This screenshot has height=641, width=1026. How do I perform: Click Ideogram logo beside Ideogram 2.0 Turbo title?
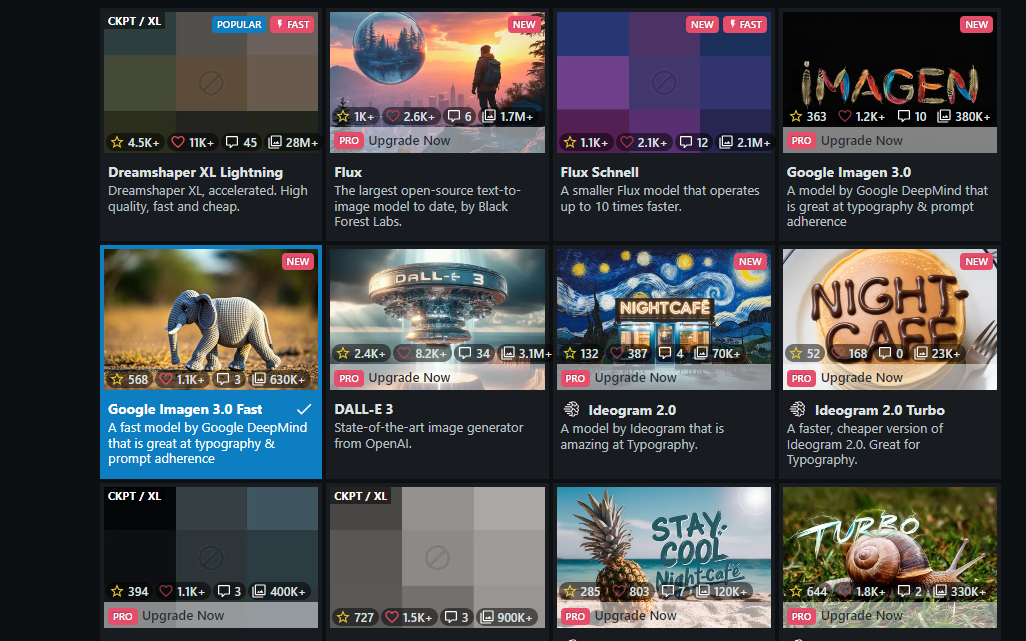(798, 409)
